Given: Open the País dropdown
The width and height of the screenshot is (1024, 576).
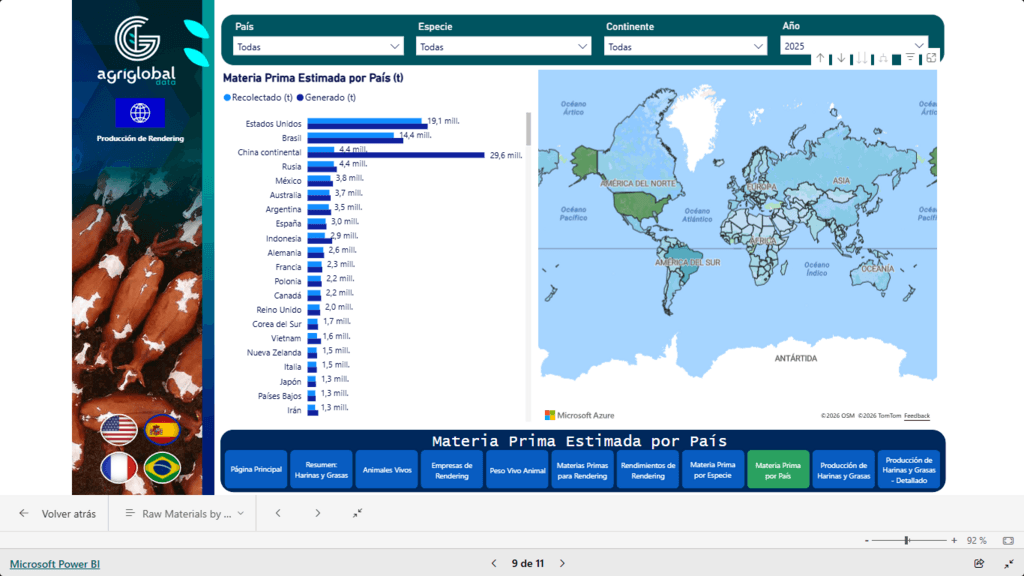Looking at the screenshot, I should pyautogui.click(x=318, y=46).
